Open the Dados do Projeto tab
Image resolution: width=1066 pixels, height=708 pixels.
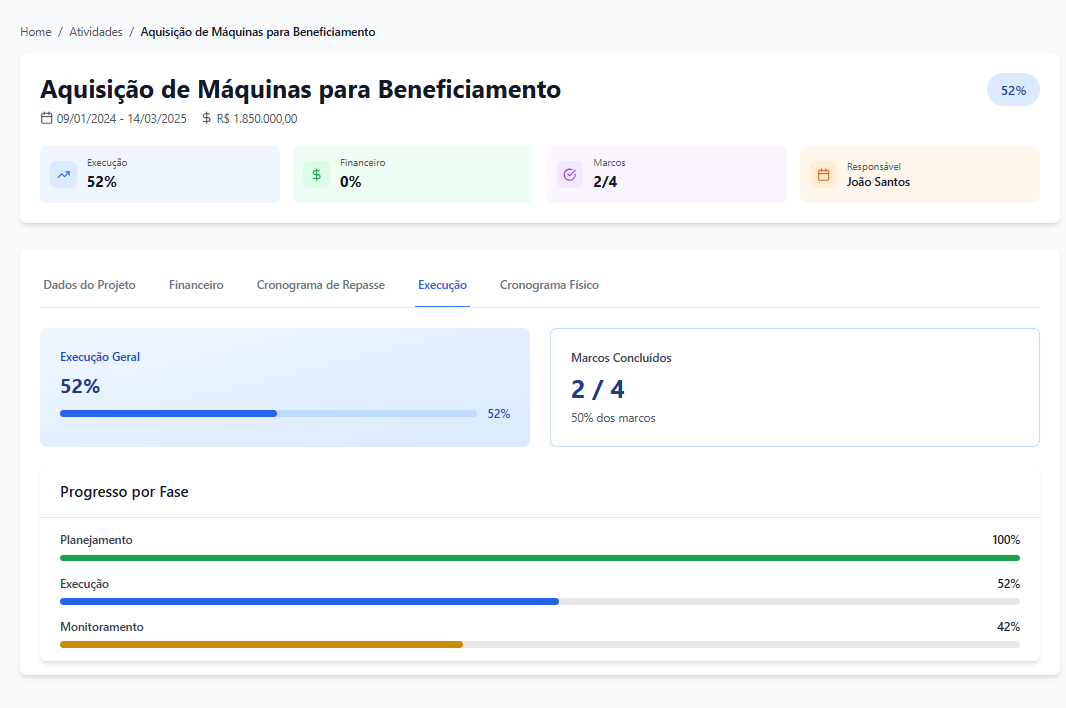89,285
